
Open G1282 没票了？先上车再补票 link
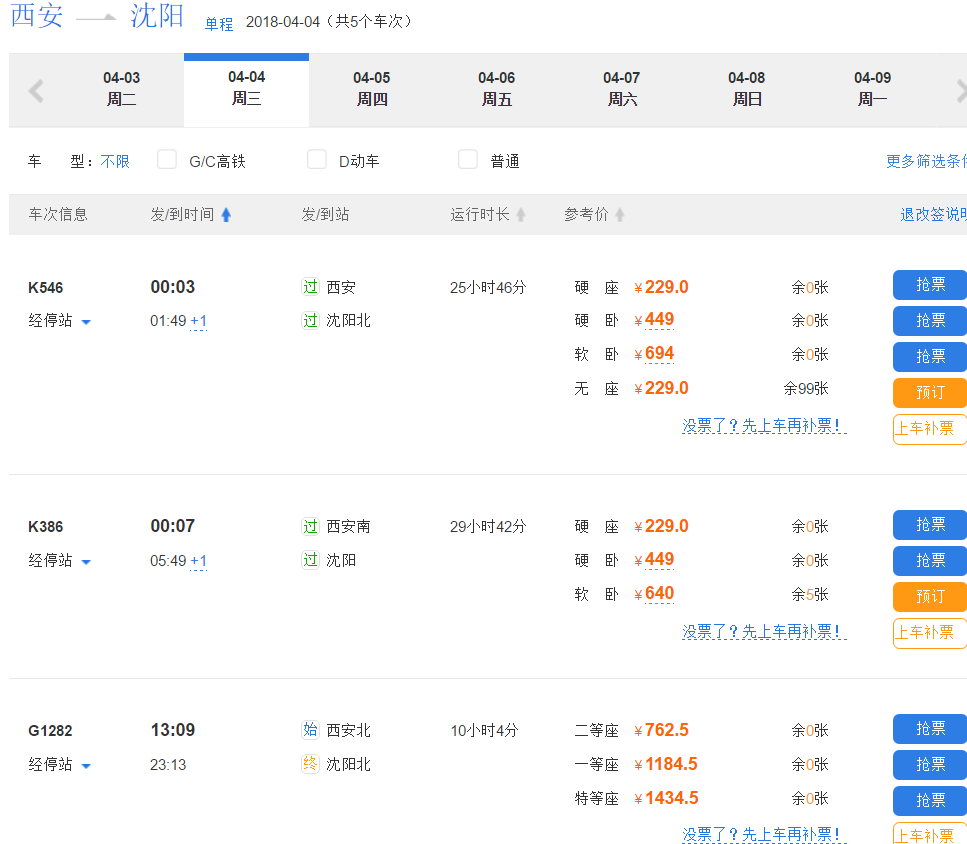[x=764, y=835]
